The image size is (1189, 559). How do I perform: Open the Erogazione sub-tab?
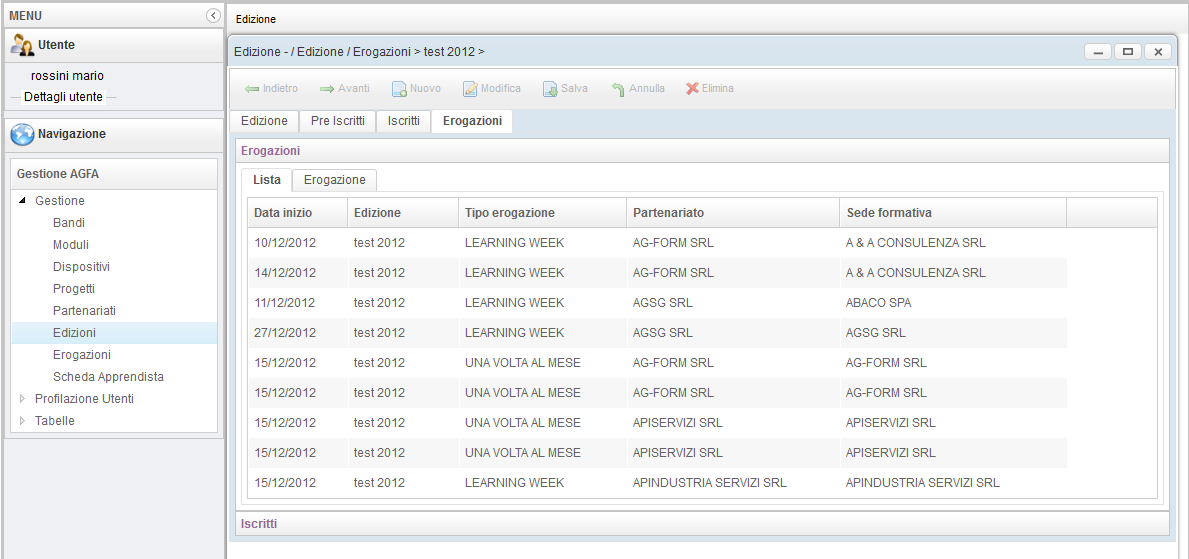click(x=334, y=180)
